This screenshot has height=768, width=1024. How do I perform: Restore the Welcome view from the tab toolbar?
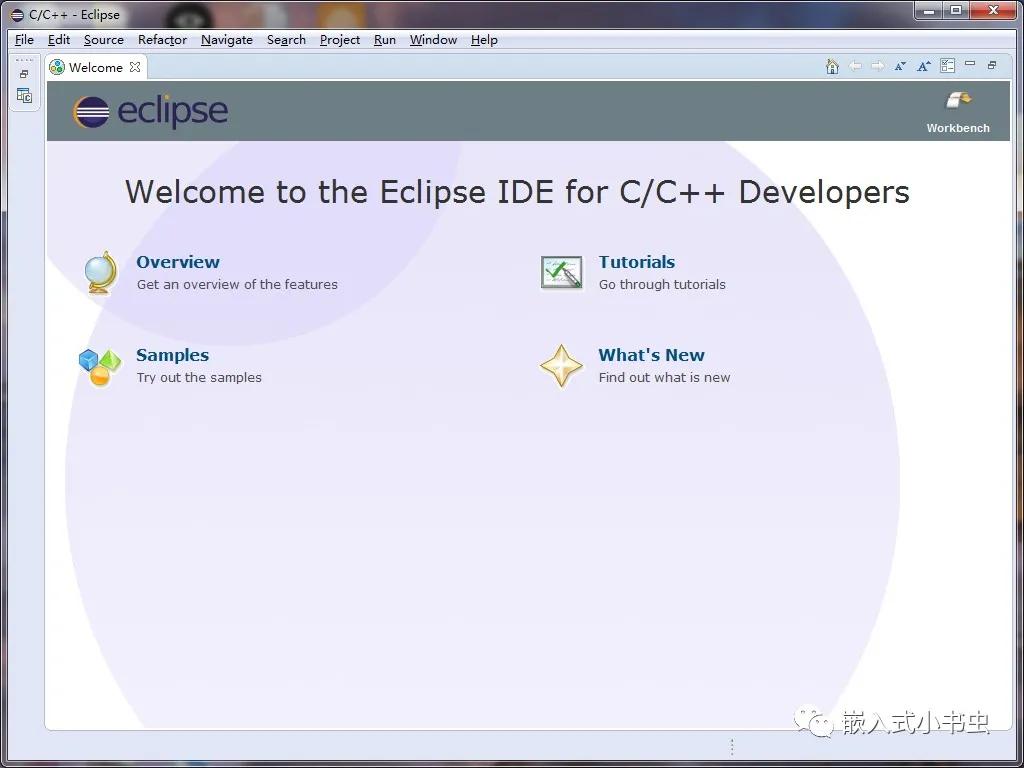point(992,65)
